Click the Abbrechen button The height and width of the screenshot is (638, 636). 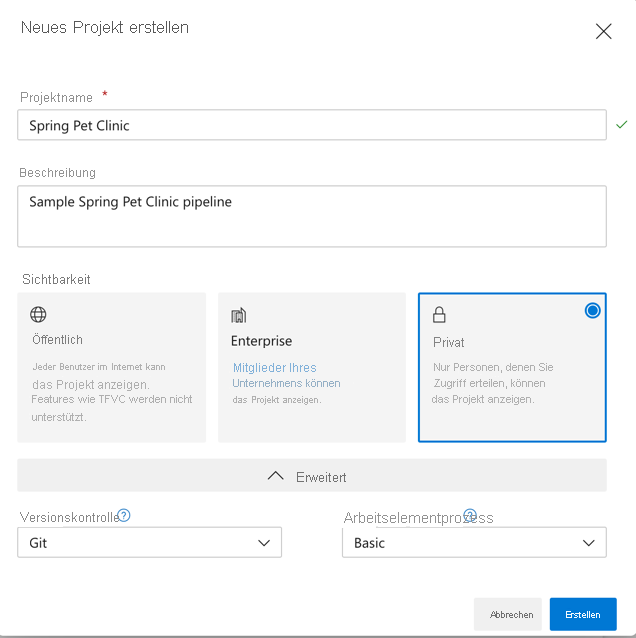(x=507, y=614)
